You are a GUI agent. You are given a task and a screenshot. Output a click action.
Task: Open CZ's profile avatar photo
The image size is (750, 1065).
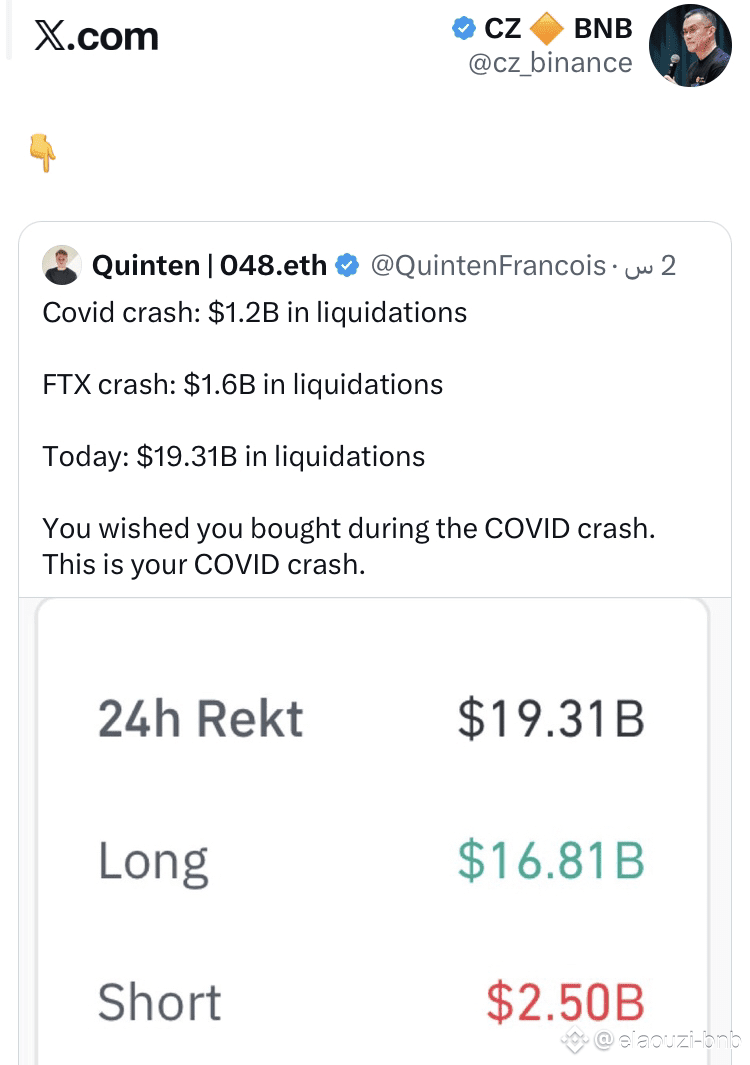tap(690, 45)
